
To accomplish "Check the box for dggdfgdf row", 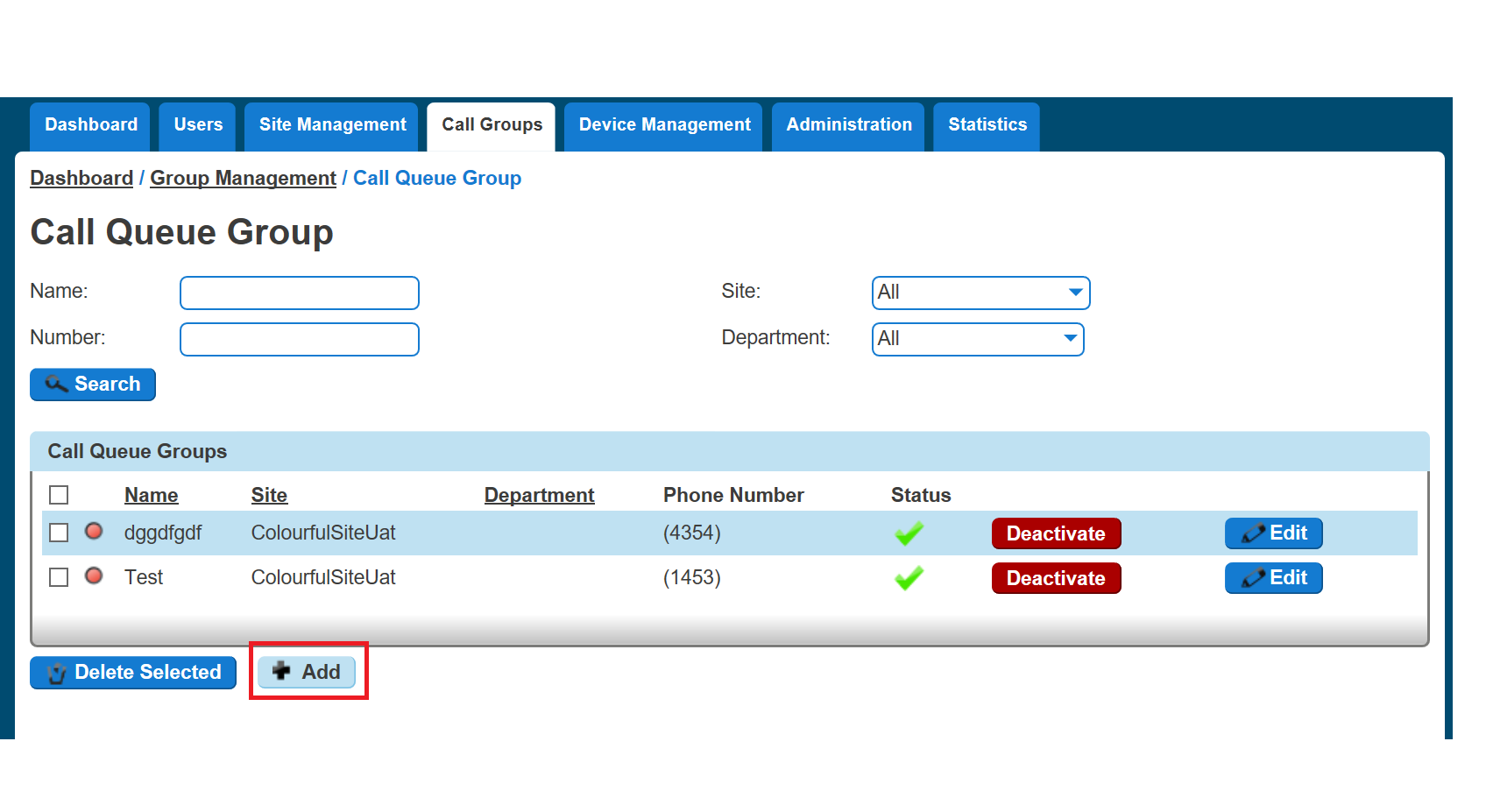I will (59, 533).
